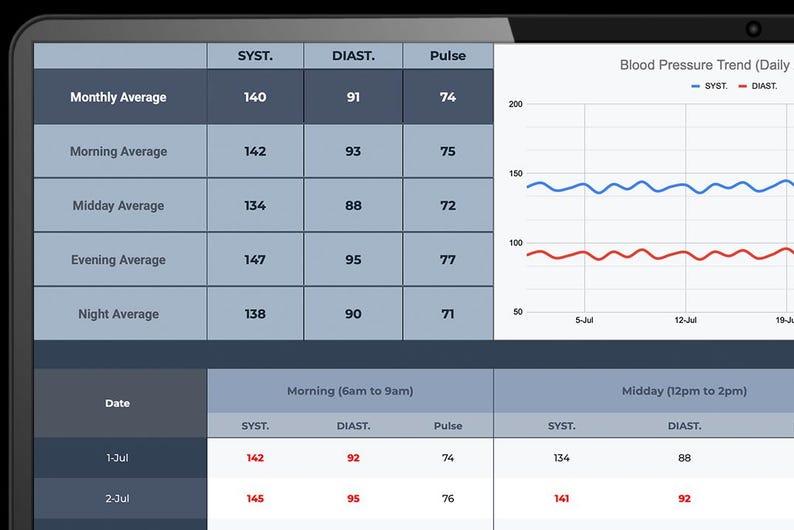
Task: Click Morning Average pulse value 75
Action: click(x=448, y=151)
